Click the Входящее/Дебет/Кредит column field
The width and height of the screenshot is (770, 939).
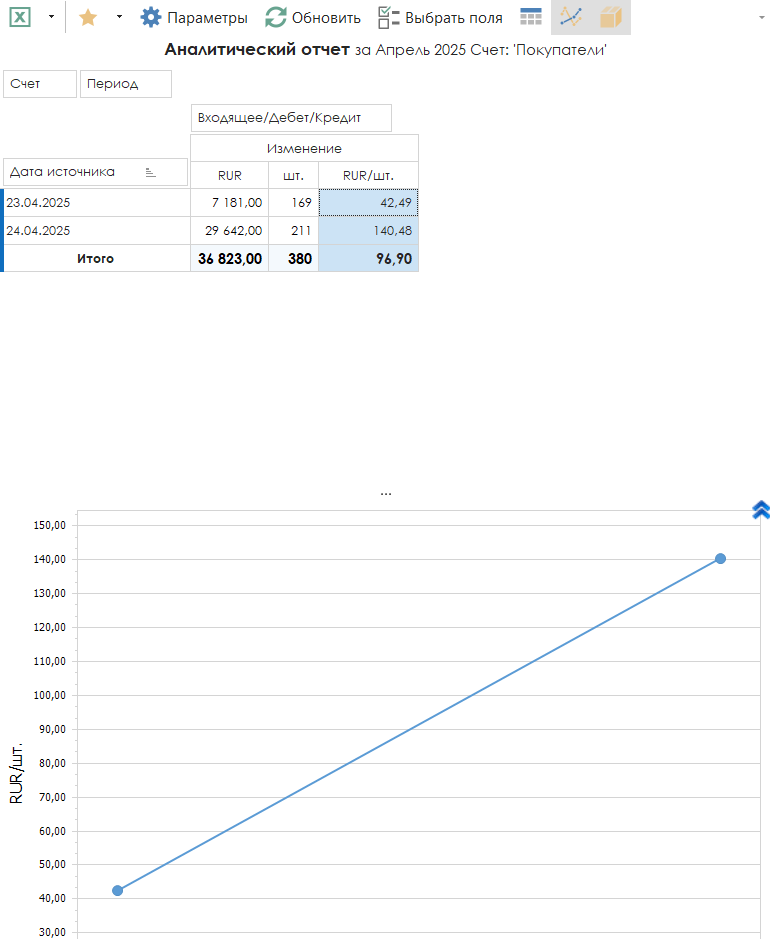[290, 118]
